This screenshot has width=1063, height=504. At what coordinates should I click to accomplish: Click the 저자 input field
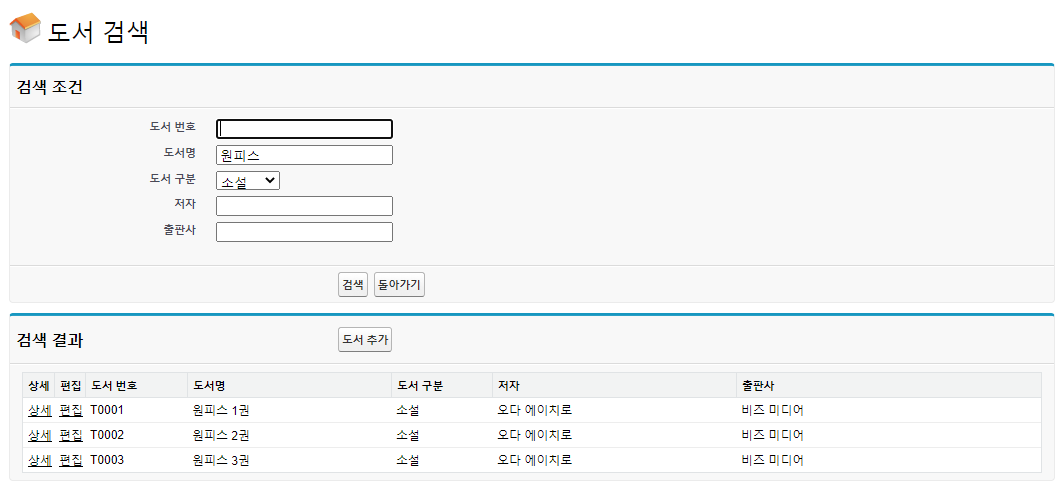304,206
